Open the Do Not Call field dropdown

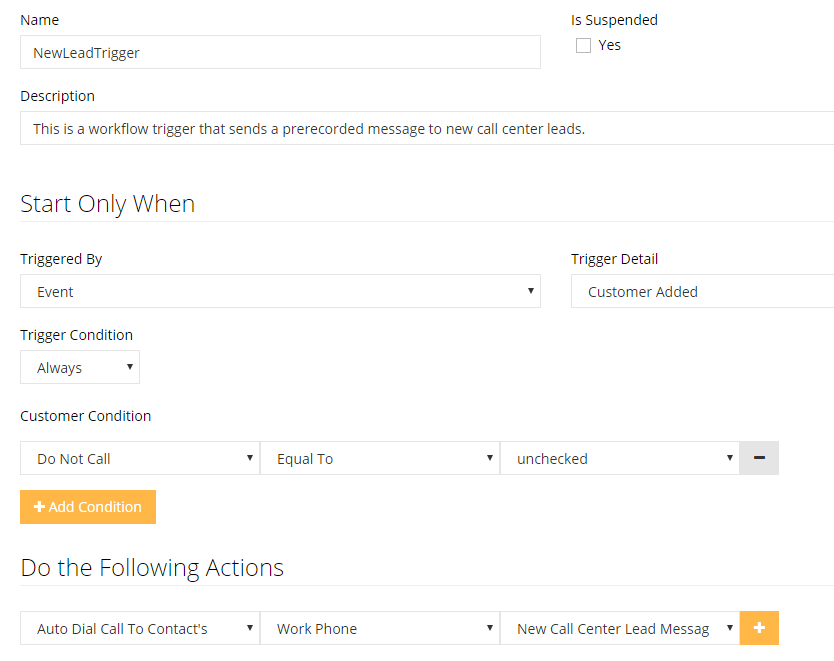[139, 458]
